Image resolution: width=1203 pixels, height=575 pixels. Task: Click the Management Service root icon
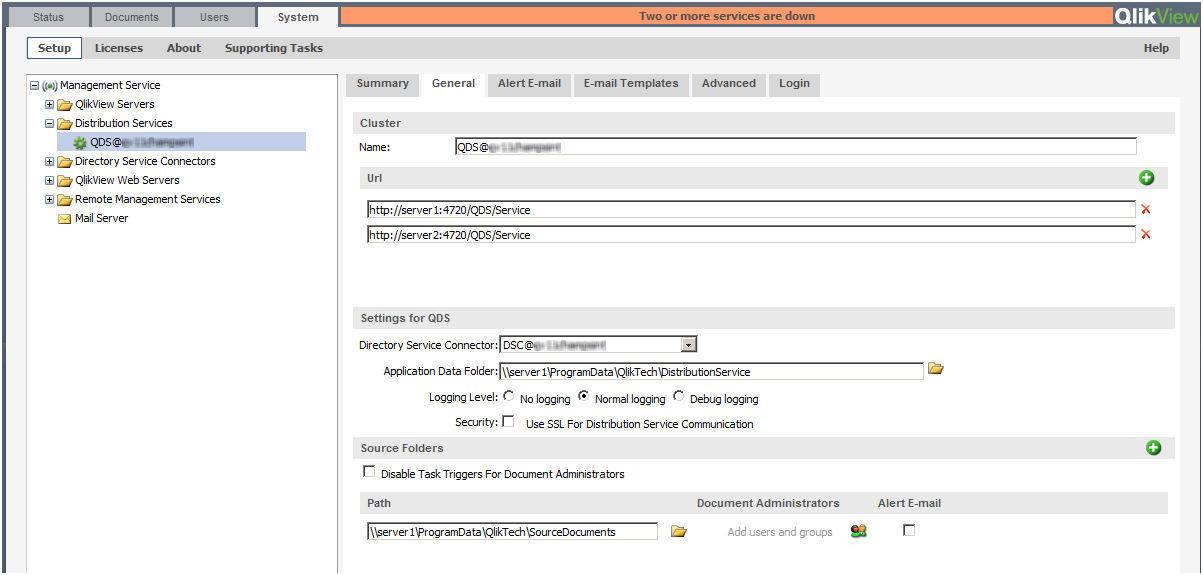coord(50,86)
